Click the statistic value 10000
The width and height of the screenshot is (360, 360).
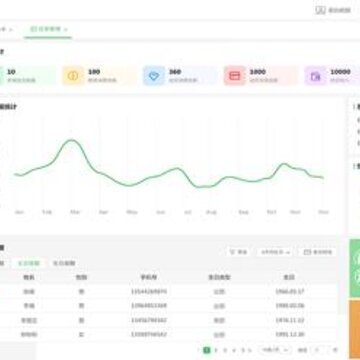coord(340,72)
